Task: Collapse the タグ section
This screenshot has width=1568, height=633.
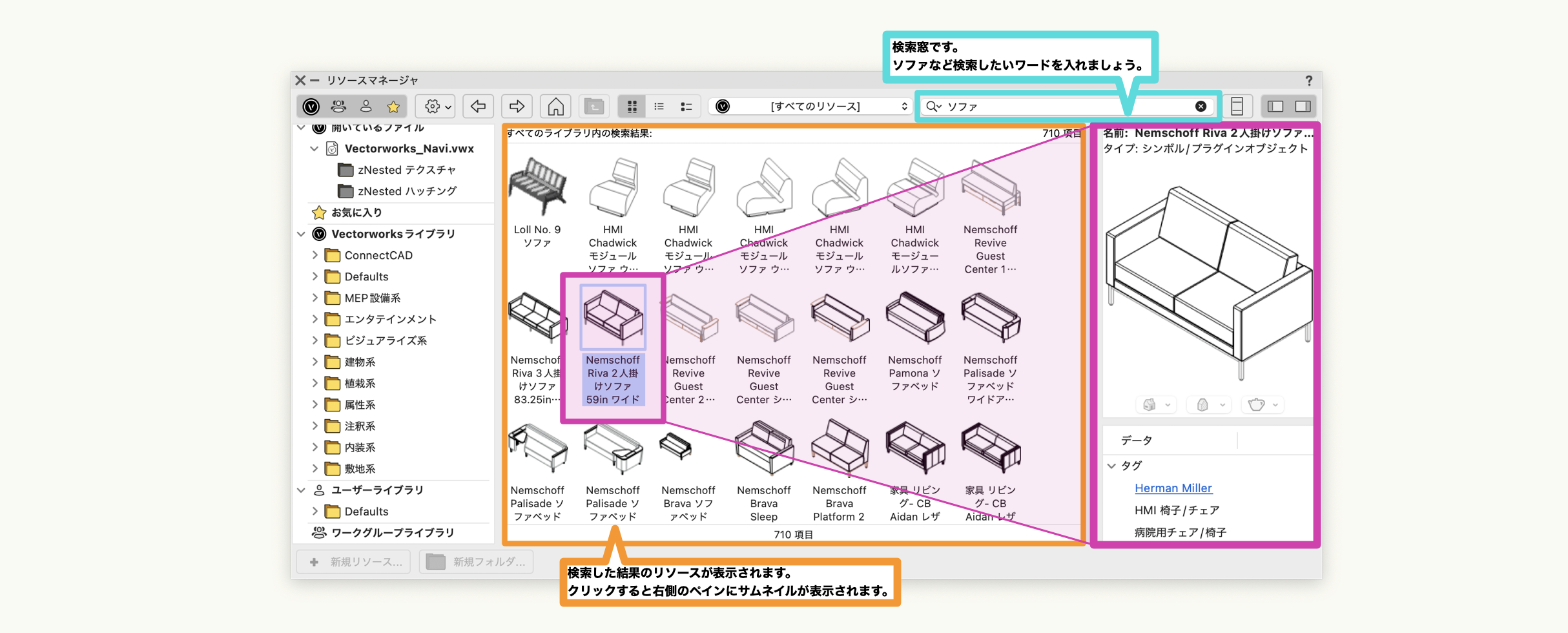Action: pos(1111,466)
